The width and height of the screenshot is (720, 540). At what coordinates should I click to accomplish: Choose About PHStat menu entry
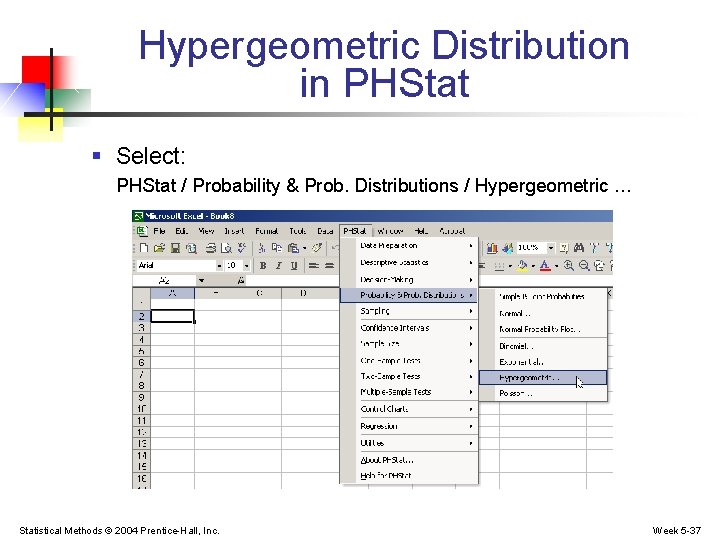point(409,460)
